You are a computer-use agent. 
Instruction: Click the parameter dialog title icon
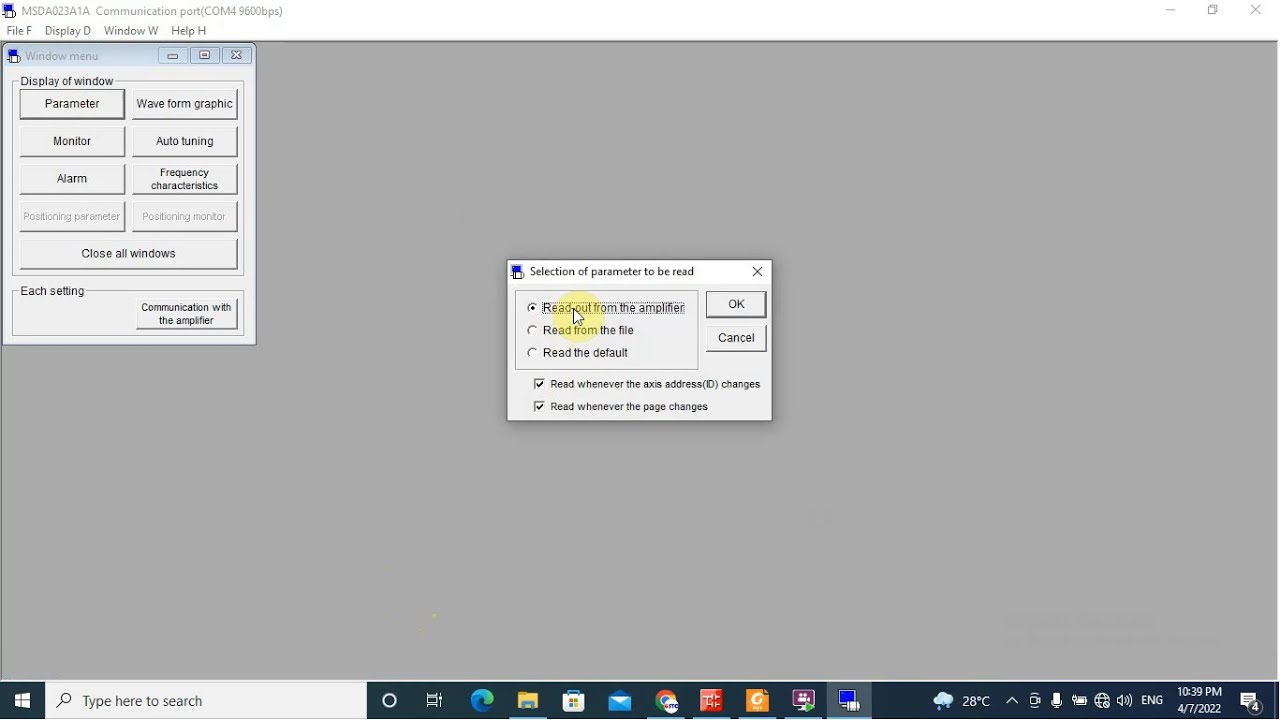pyautogui.click(x=517, y=272)
